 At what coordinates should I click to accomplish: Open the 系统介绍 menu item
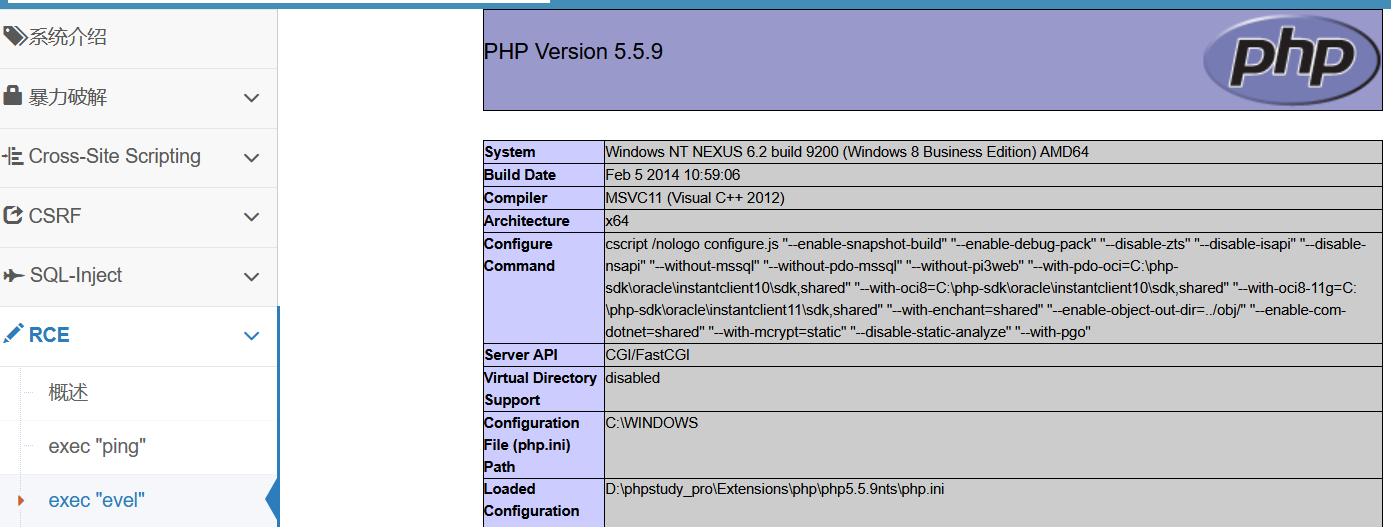click(67, 38)
